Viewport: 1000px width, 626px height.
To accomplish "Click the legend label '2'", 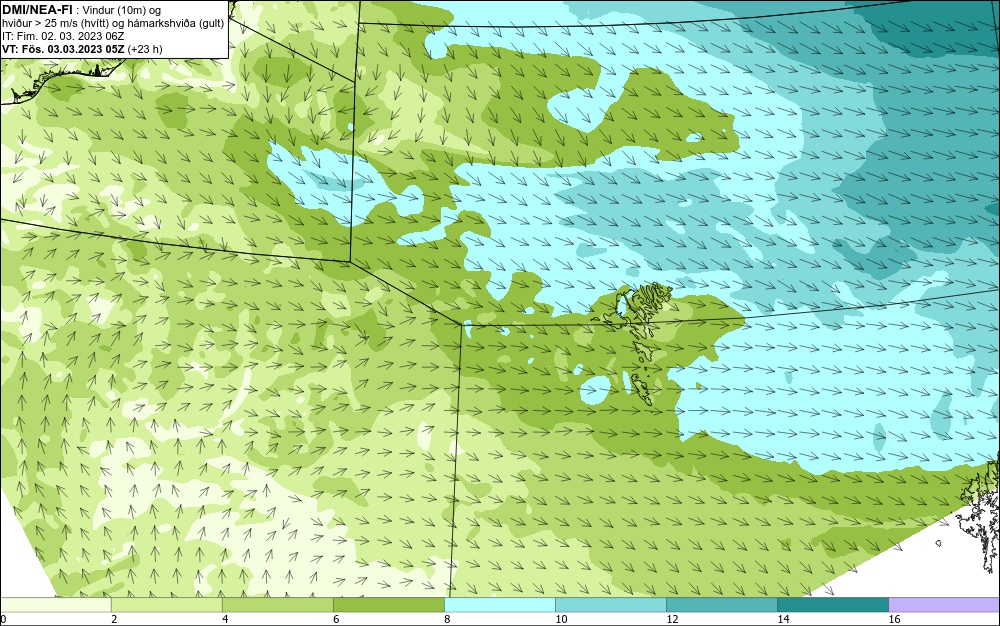I will coord(114,619).
